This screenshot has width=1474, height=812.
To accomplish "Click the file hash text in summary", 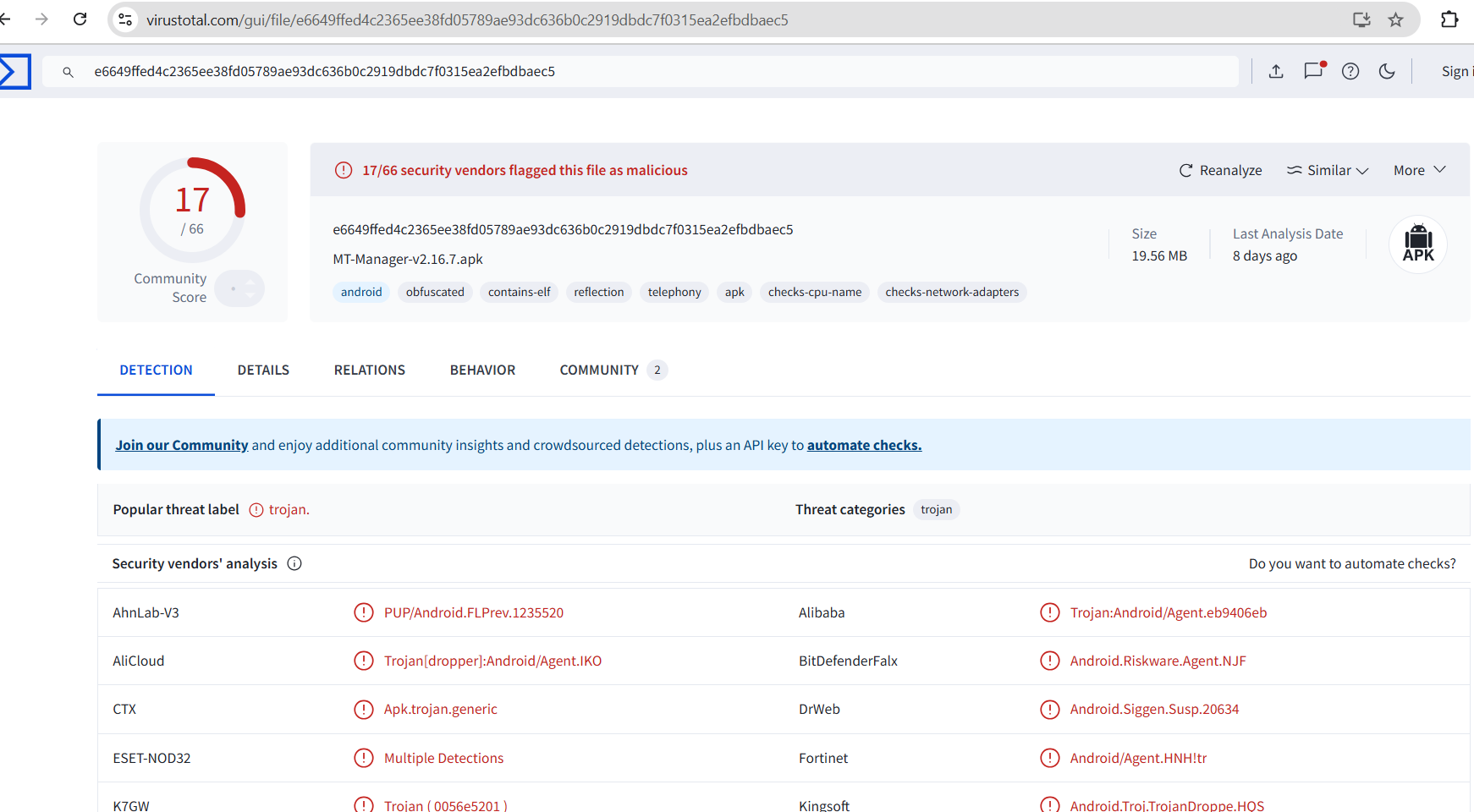I will [x=563, y=229].
